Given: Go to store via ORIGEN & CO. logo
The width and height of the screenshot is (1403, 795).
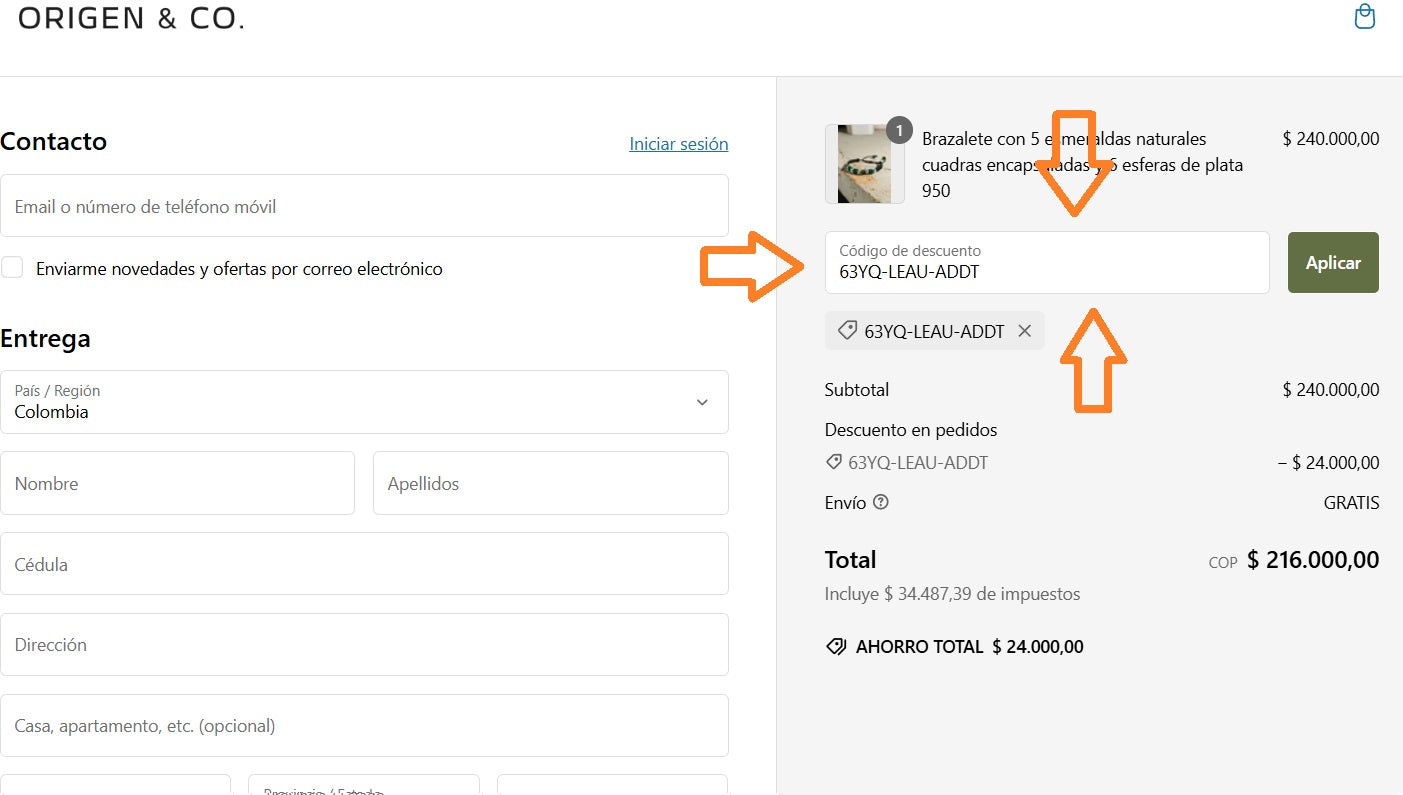Looking at the screenshot, I should pyautogui.click(x=131, y=18).
